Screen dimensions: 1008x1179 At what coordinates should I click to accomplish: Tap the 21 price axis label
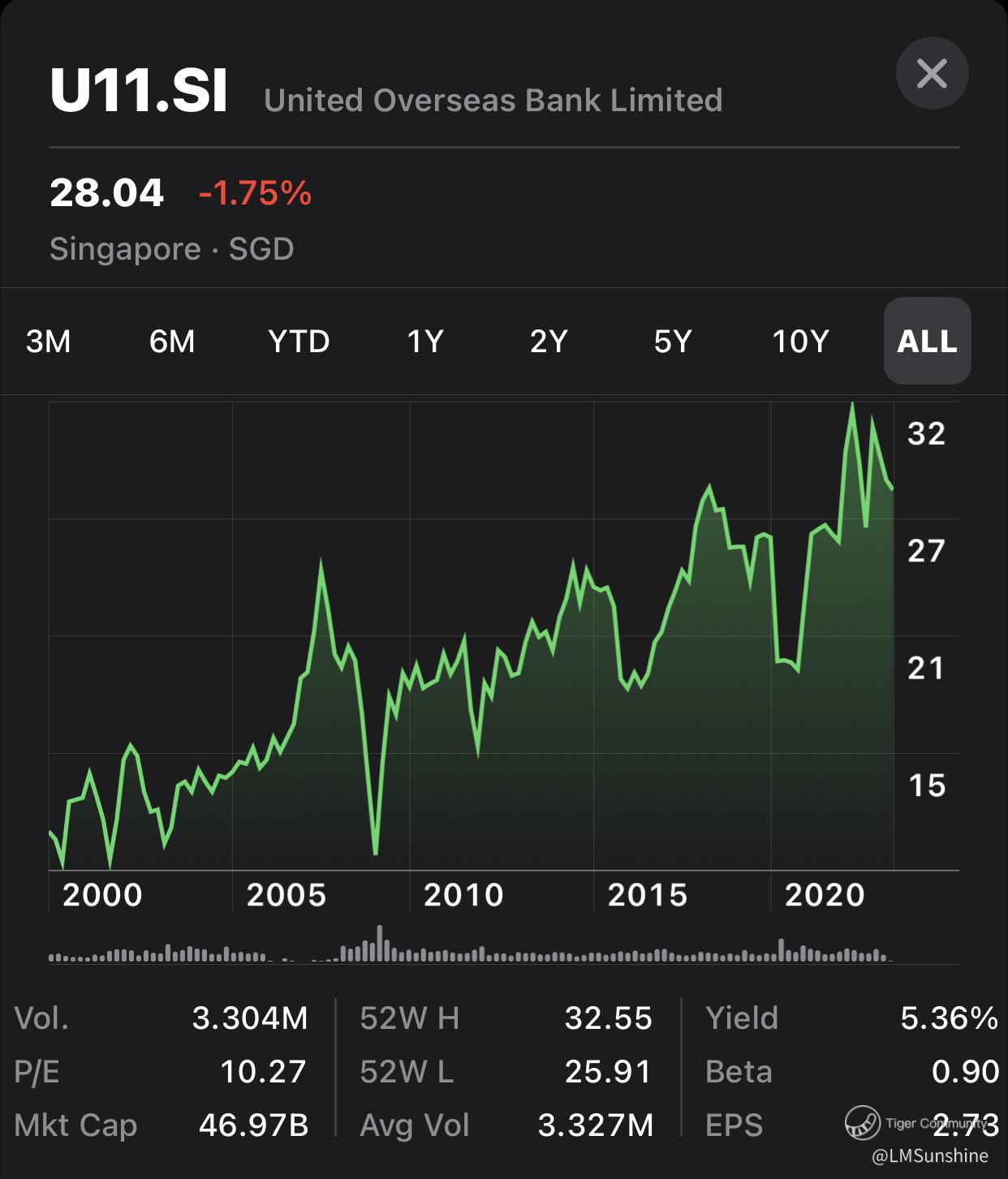pyautogui.click(x=927, y=668)
